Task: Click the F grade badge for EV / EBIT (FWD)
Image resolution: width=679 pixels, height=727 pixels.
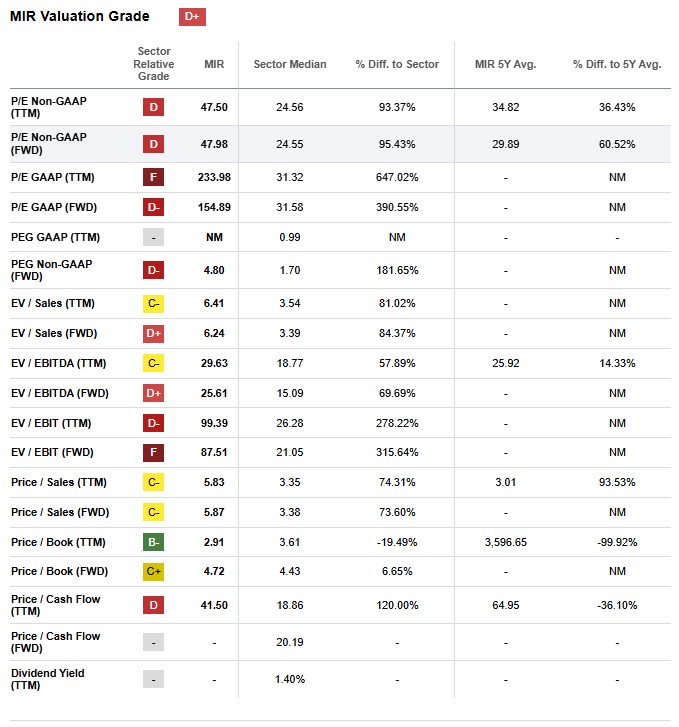Action: [x=154, y=452]
